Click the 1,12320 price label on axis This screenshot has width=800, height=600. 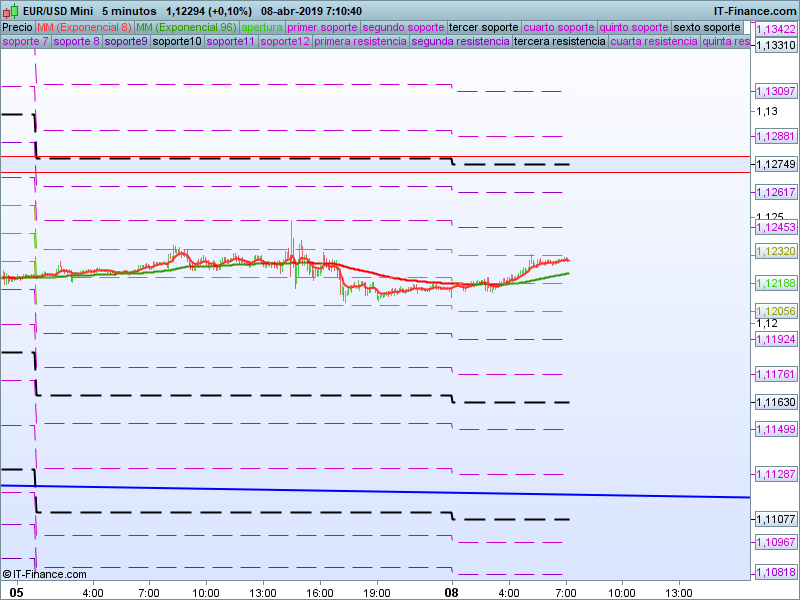click(x=775, y=252)
